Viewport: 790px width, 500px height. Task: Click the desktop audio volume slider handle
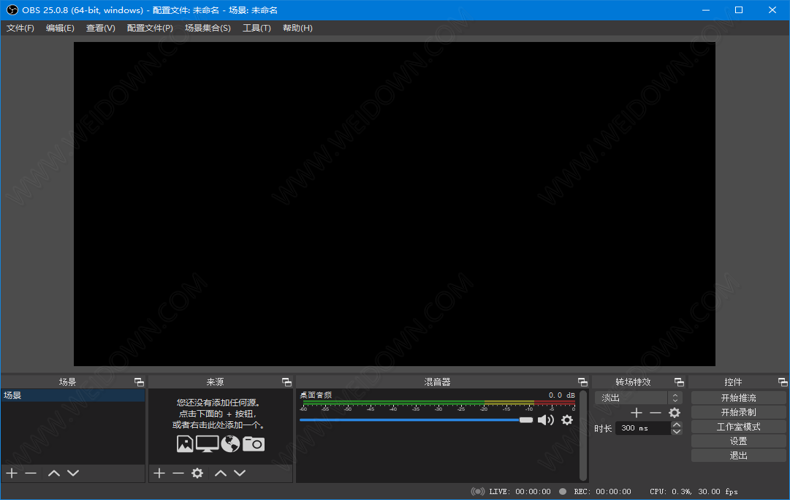pyautogui.click(x=526, y=420)
